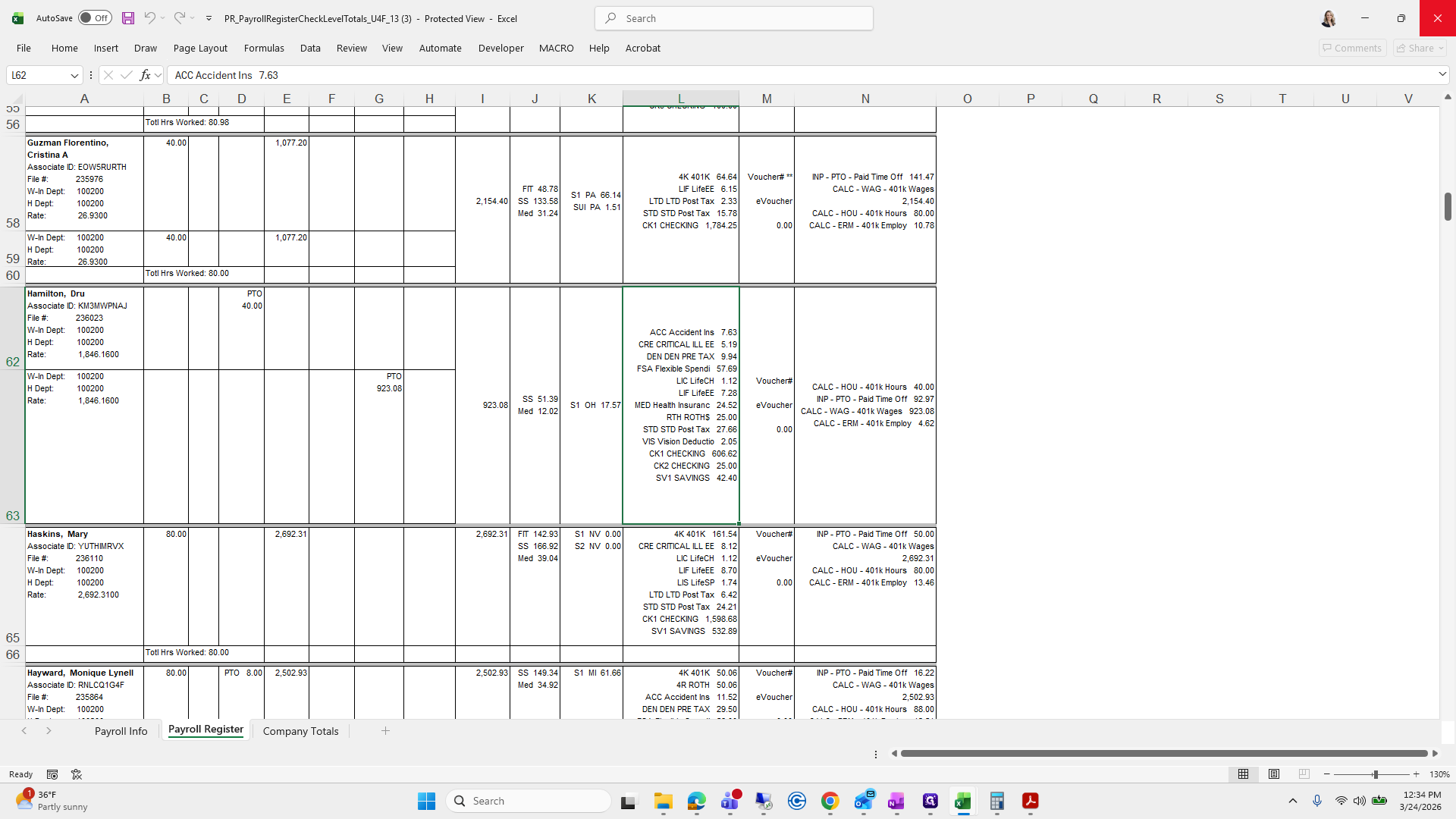This screenshot has width=1456, height=819.
Task: Click the Insert Function fx icon
Action: point(146,75)
